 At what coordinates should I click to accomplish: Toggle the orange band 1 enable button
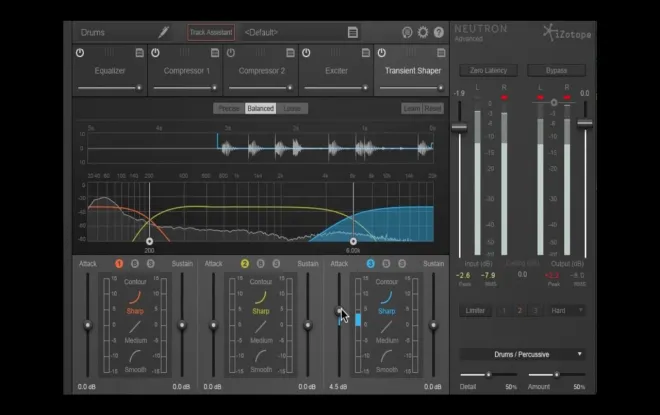tap(119, 263)
